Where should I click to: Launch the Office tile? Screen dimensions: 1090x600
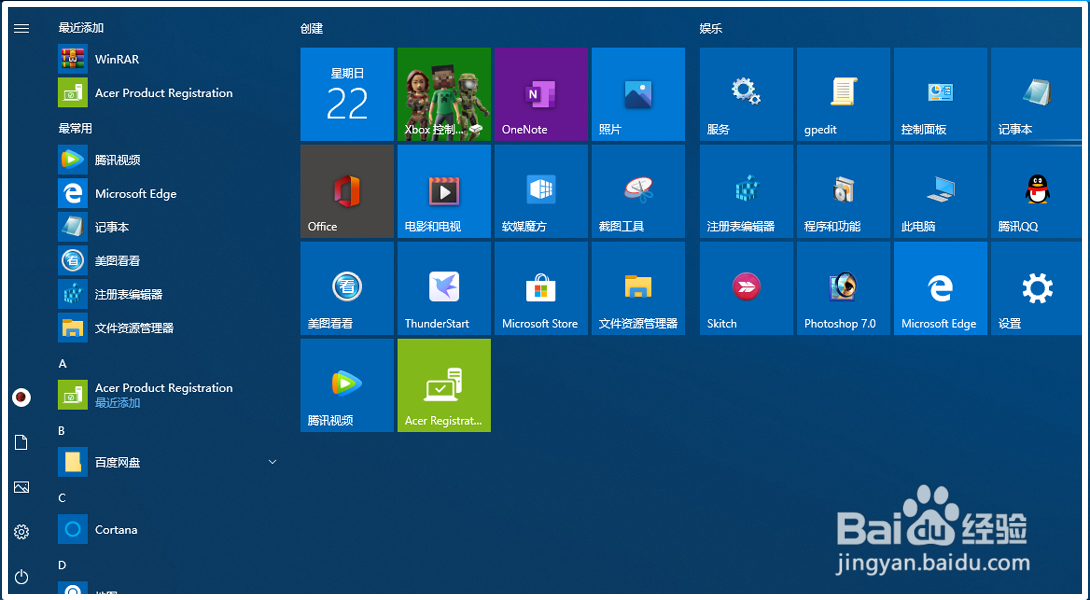[x=347, y=191]
